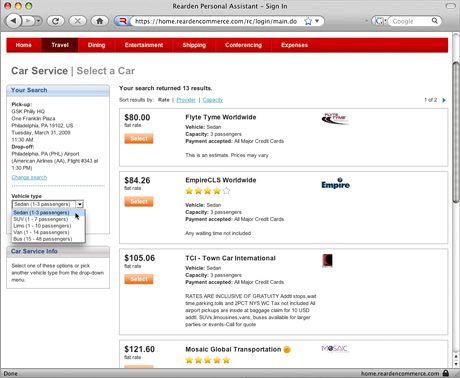Go forward with the browser forward arrow
460x378 pixels.
tap(28, 21)
